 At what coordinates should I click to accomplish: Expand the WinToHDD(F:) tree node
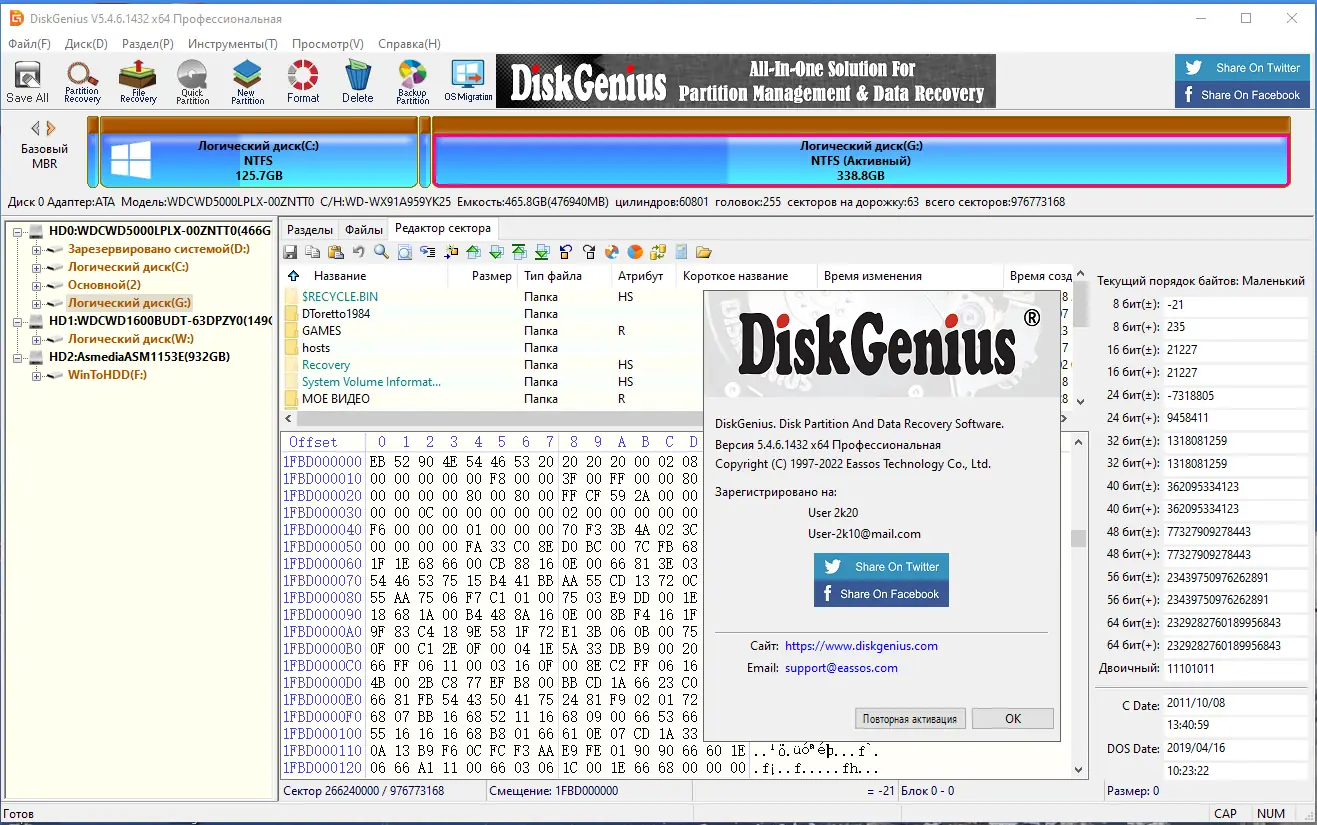click(x=37, y=375)
